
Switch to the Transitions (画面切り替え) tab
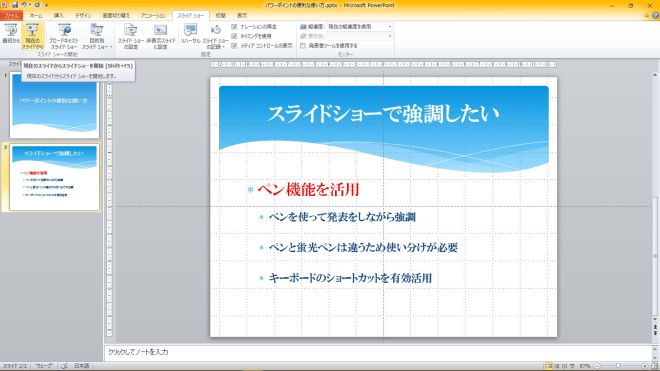coord(116,16)
